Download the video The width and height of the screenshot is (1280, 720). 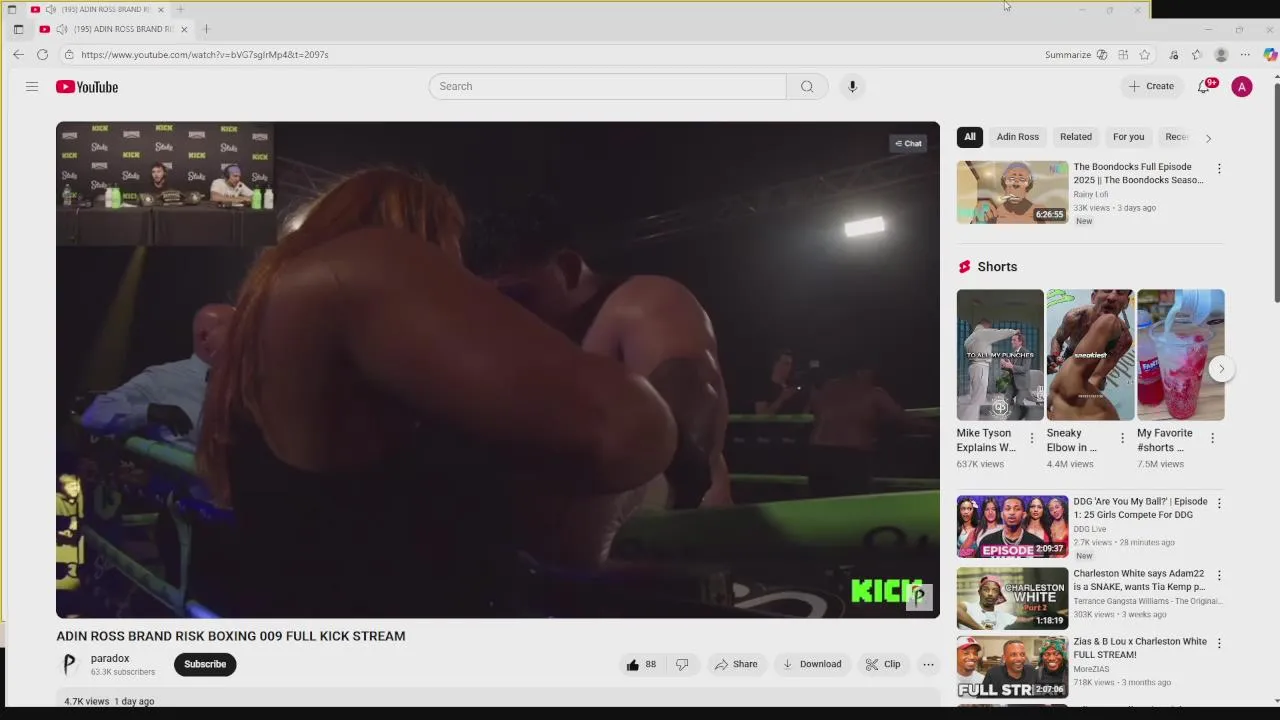coord(811,664)
